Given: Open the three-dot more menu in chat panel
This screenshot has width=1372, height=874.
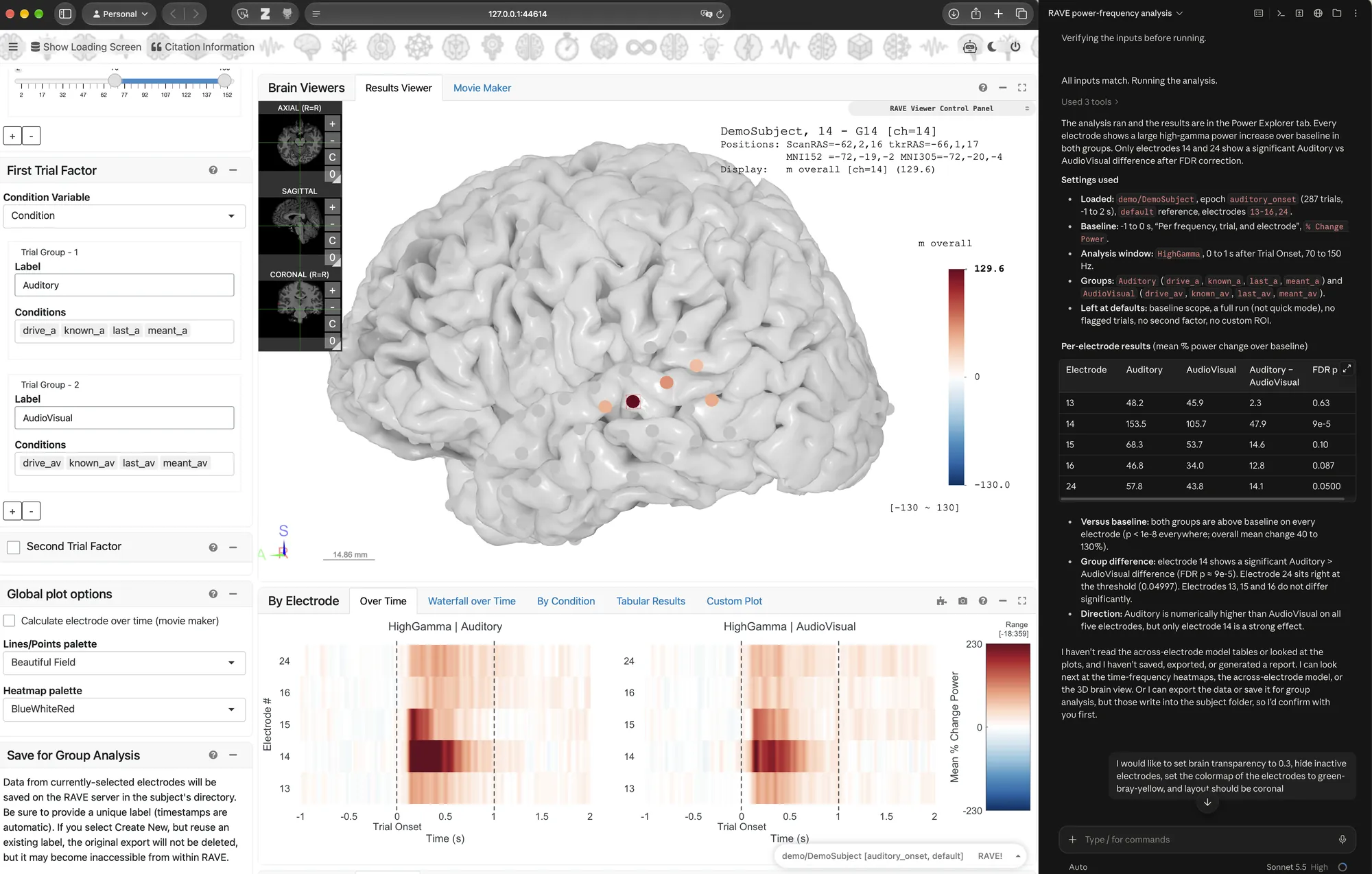Looking at the screenshot, I should pyautogui.click(x=1356, y=13).
